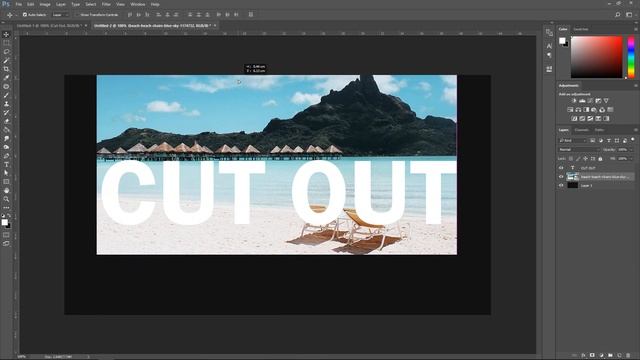Image resolution: width=640 pixels, height=360 pixels.
Task: Open the Fill value dropdown arrow
Action: (x=631, y=158)
